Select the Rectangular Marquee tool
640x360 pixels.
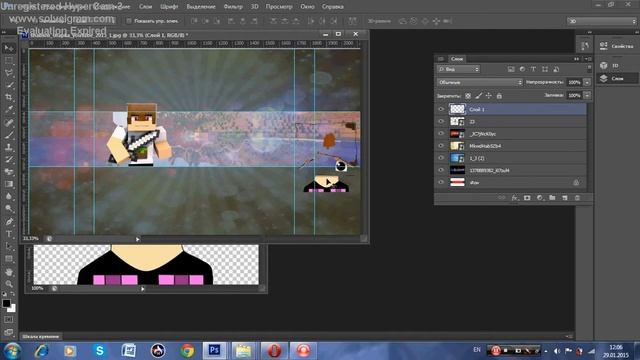[9, 60]
